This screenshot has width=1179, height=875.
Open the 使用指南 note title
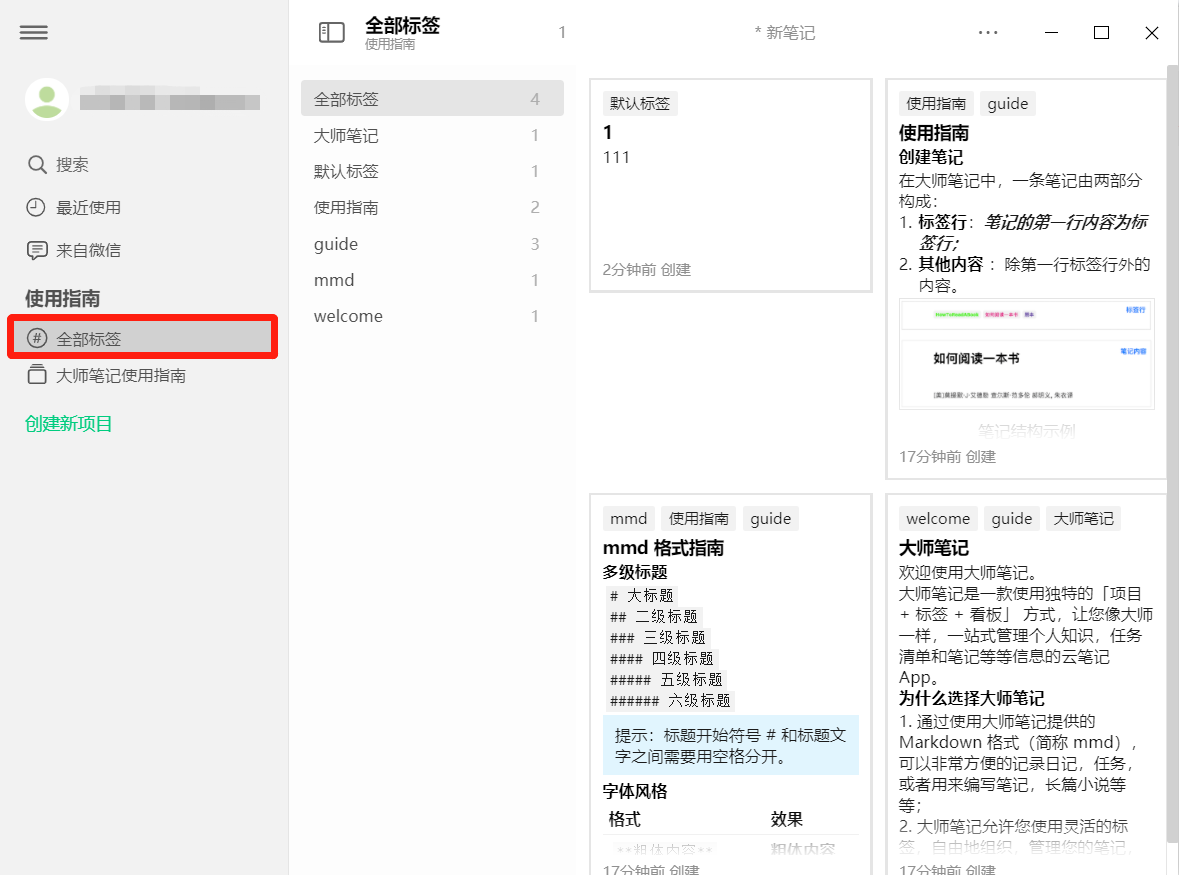tap(934, 133)
